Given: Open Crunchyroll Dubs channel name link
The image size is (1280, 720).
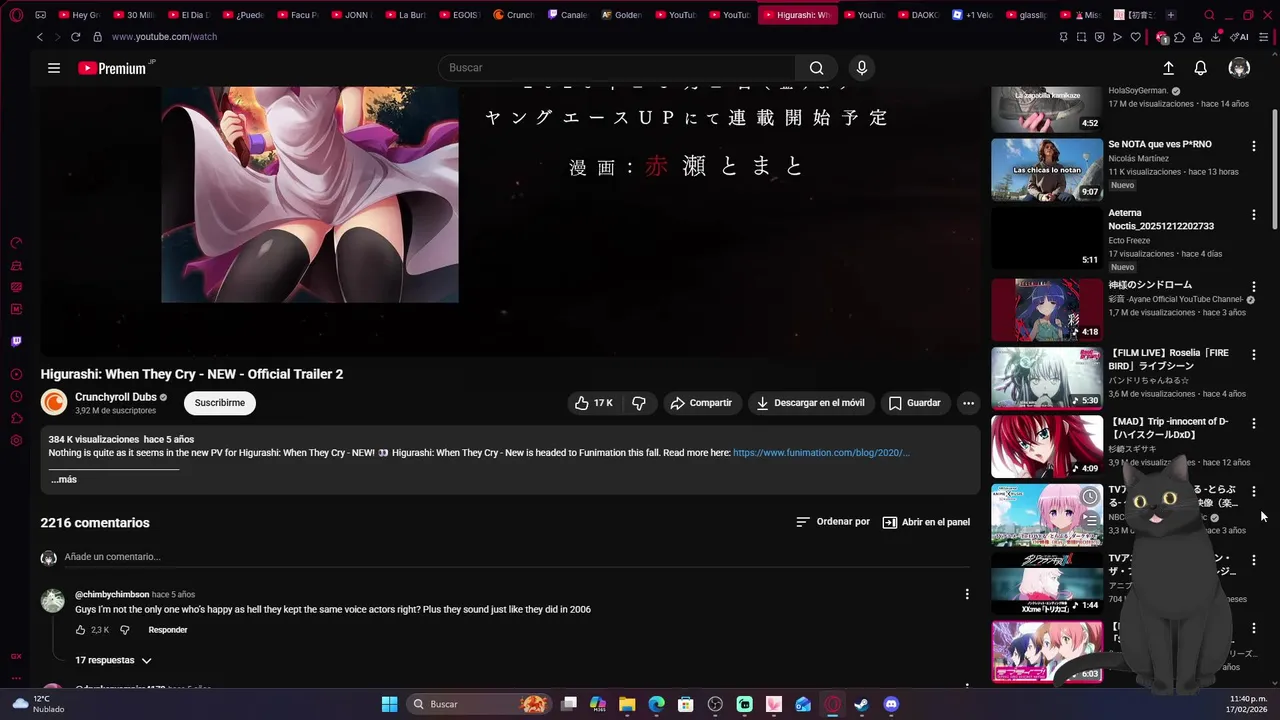Looking at the screenshot, I should pyautogui.click(x=116, y=397).
